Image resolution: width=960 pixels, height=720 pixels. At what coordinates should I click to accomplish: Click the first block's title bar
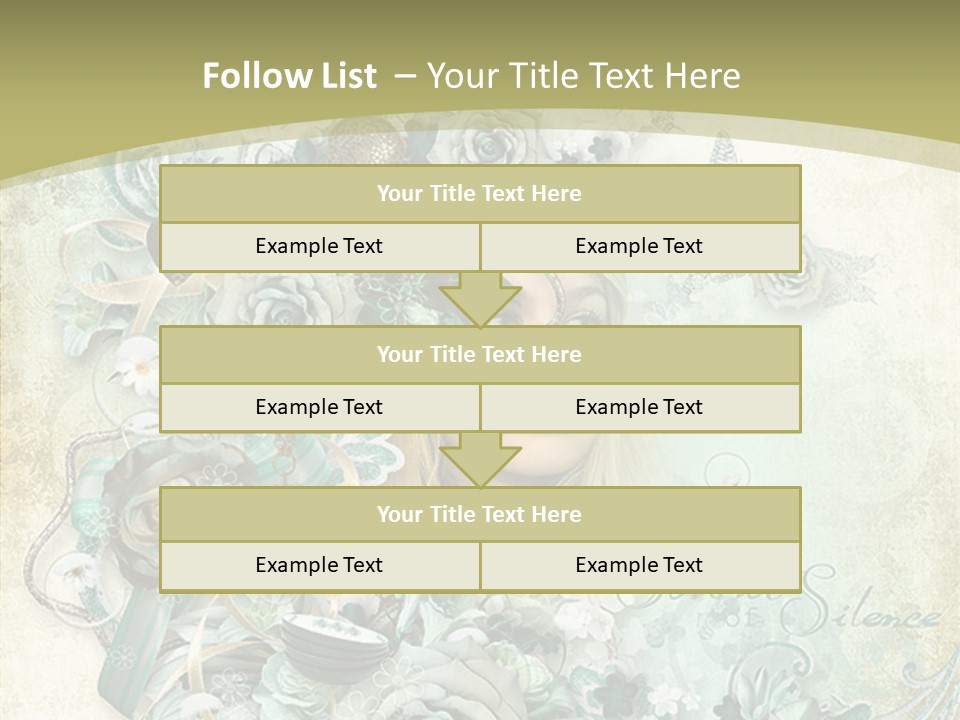coord(480,193)
